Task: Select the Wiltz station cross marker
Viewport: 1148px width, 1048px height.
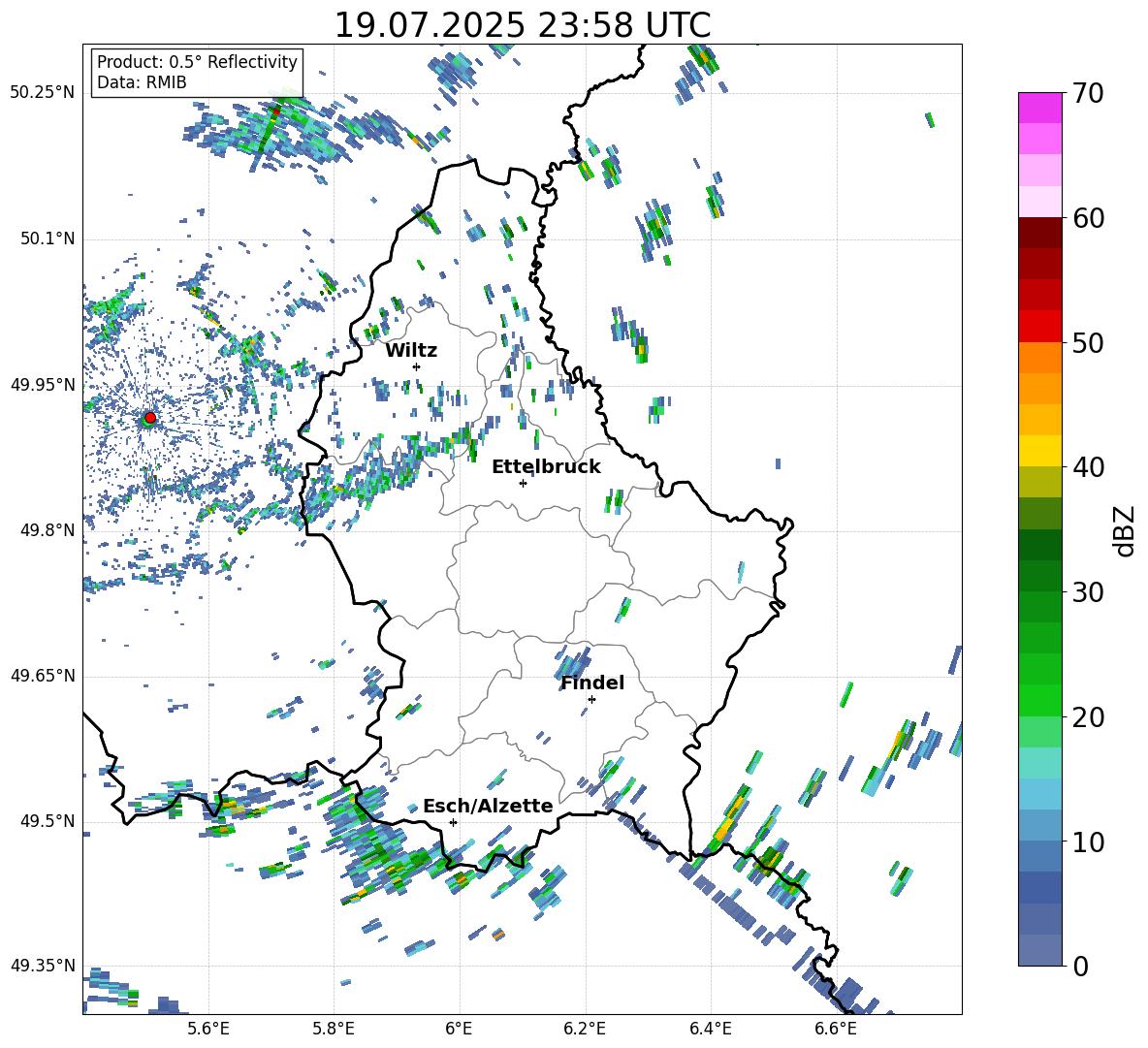Action: pos(417,366)
